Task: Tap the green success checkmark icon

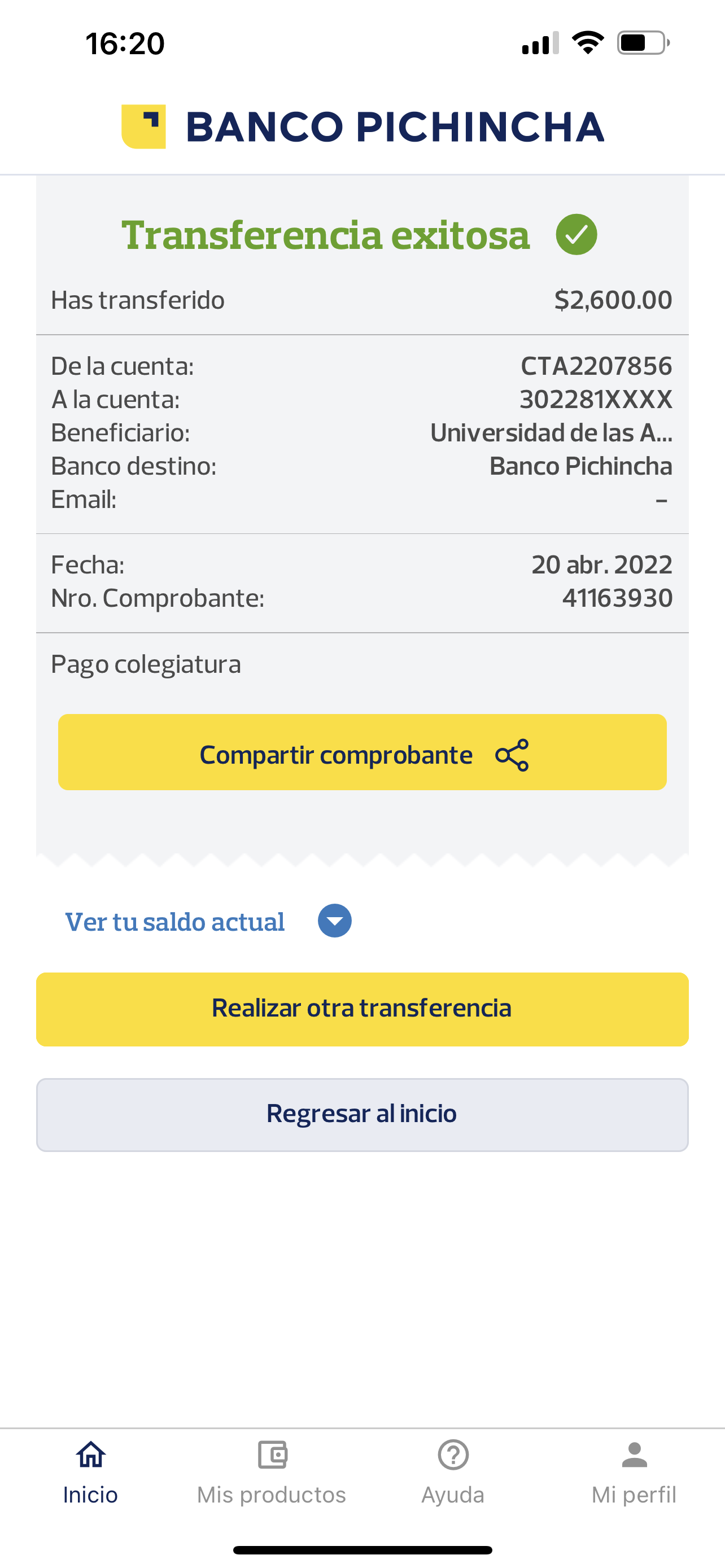Action: 576,234
